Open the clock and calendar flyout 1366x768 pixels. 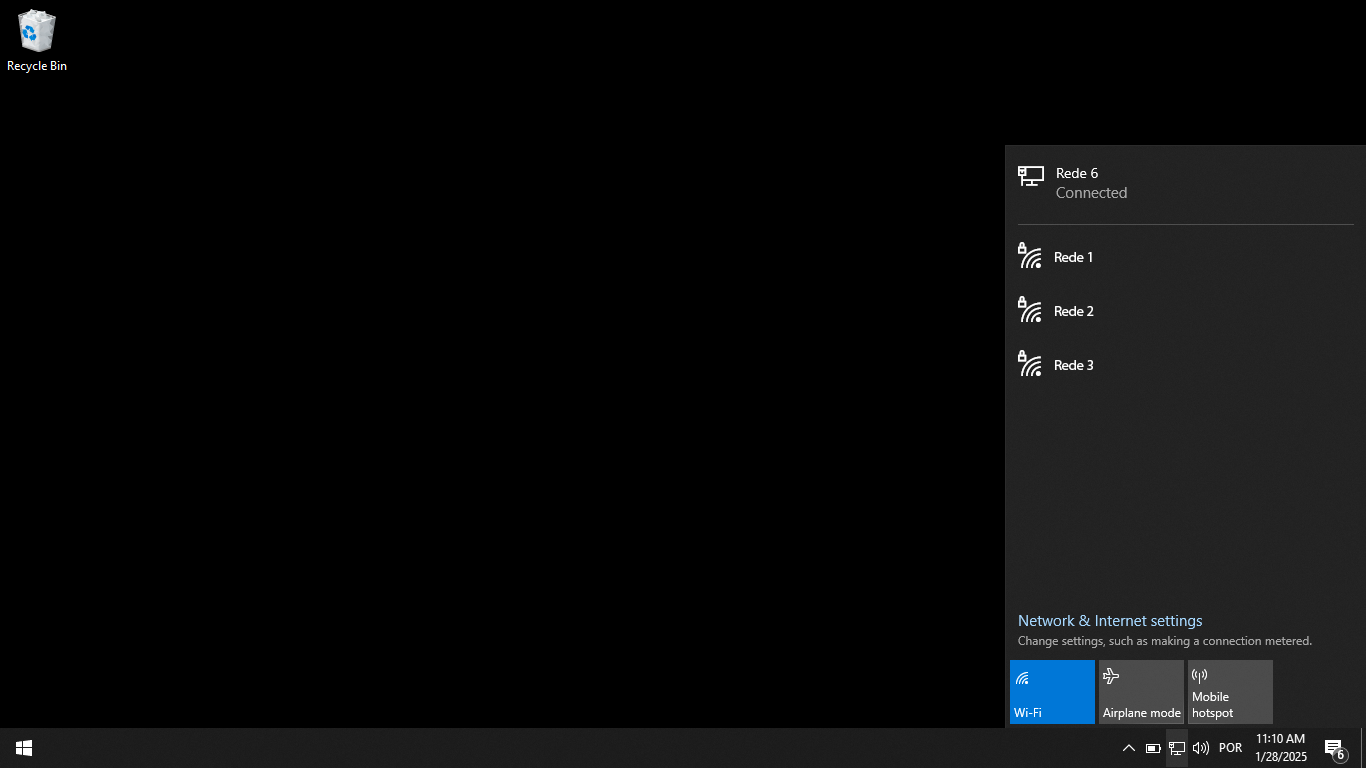tap(1281, 748)
